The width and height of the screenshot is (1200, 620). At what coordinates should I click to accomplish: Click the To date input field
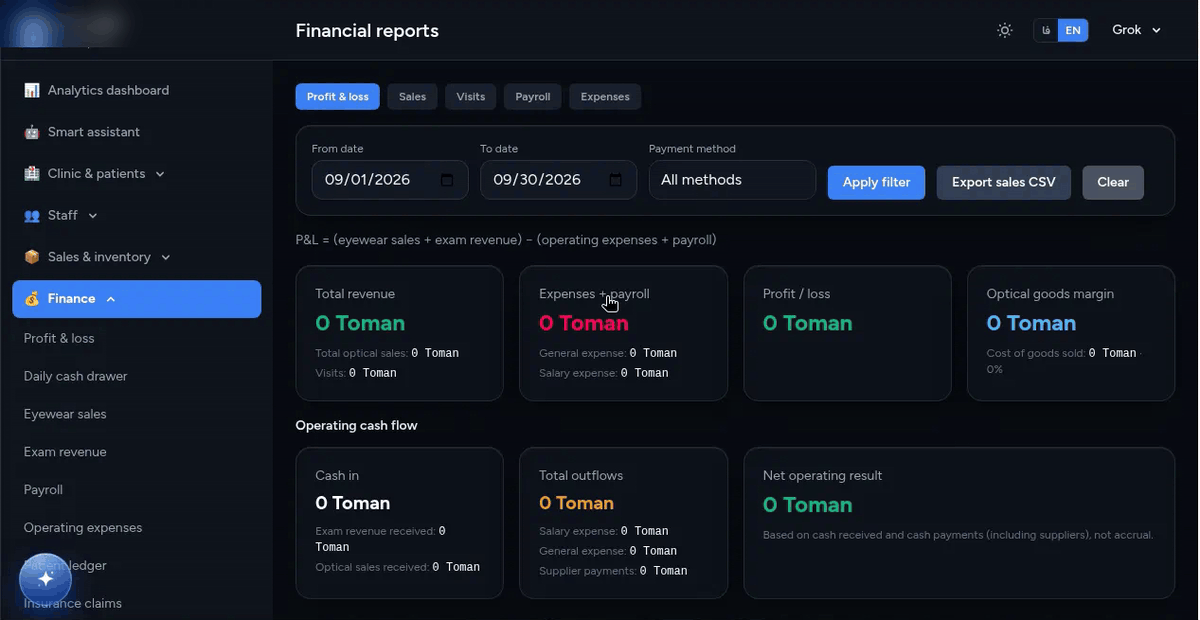click(x=558, y=180)
